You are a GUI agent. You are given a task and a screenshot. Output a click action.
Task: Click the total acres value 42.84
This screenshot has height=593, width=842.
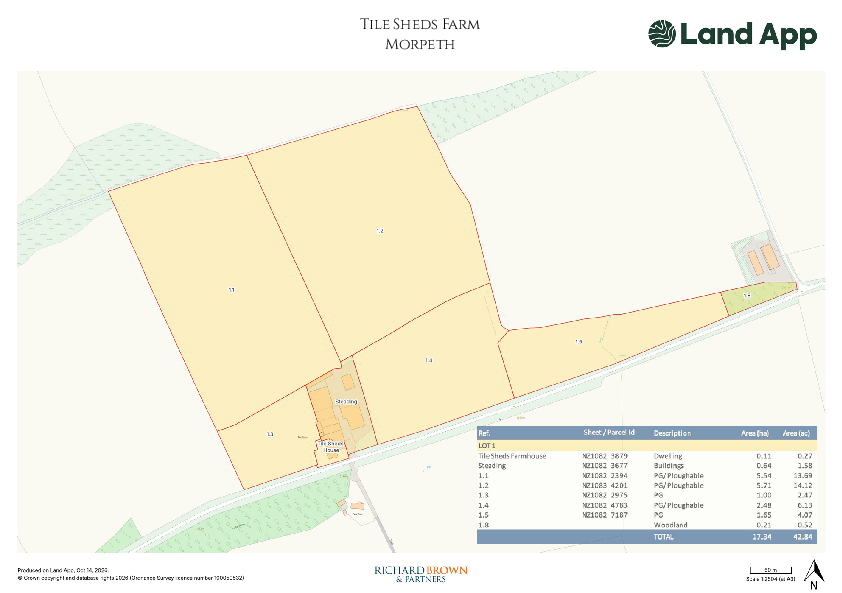[802, 537]
